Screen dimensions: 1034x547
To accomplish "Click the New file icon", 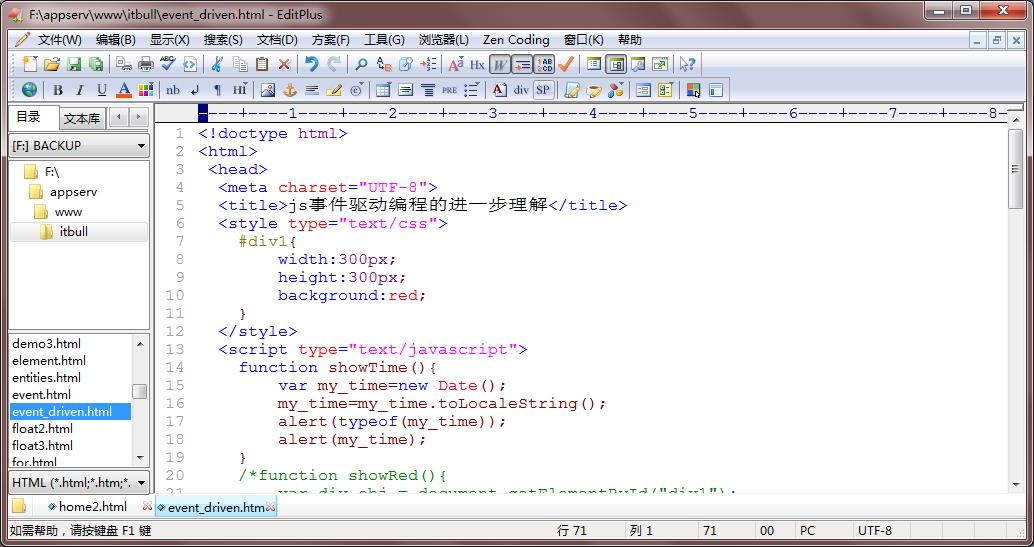I will click(x=30, y=64).
